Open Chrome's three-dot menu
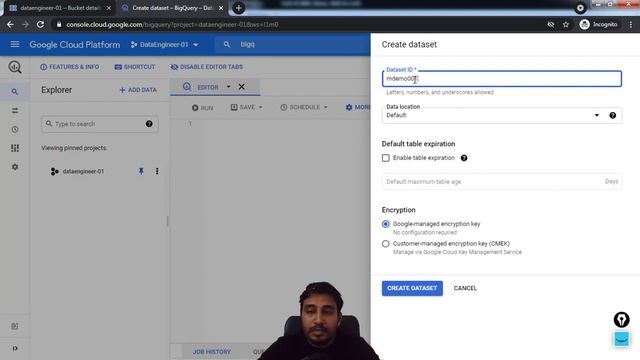This screenshot has width=640, height=360. pyautogui.click(x=631, y=24)
